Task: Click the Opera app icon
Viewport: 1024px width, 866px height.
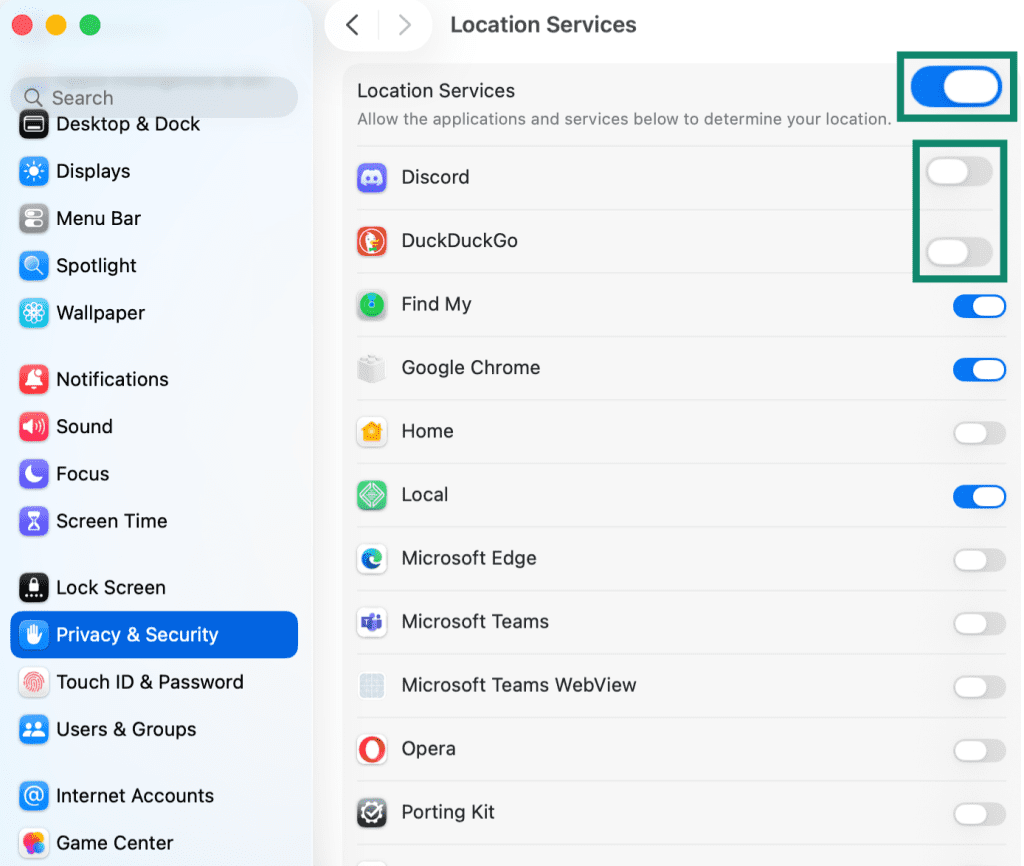Action: [x=372, y=749]
